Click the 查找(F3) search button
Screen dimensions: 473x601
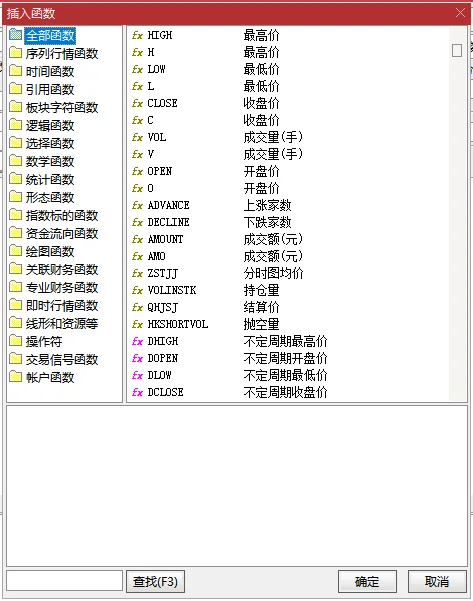point(155,581)
